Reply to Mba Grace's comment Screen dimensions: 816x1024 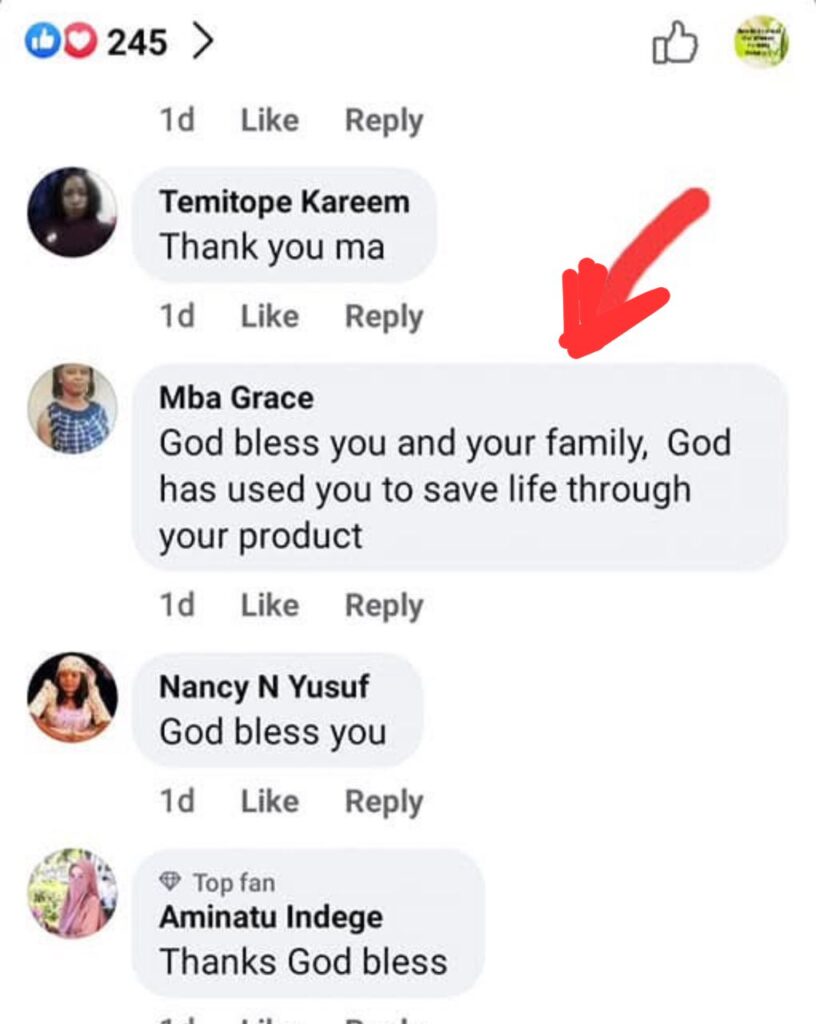(x=384, y=605)
